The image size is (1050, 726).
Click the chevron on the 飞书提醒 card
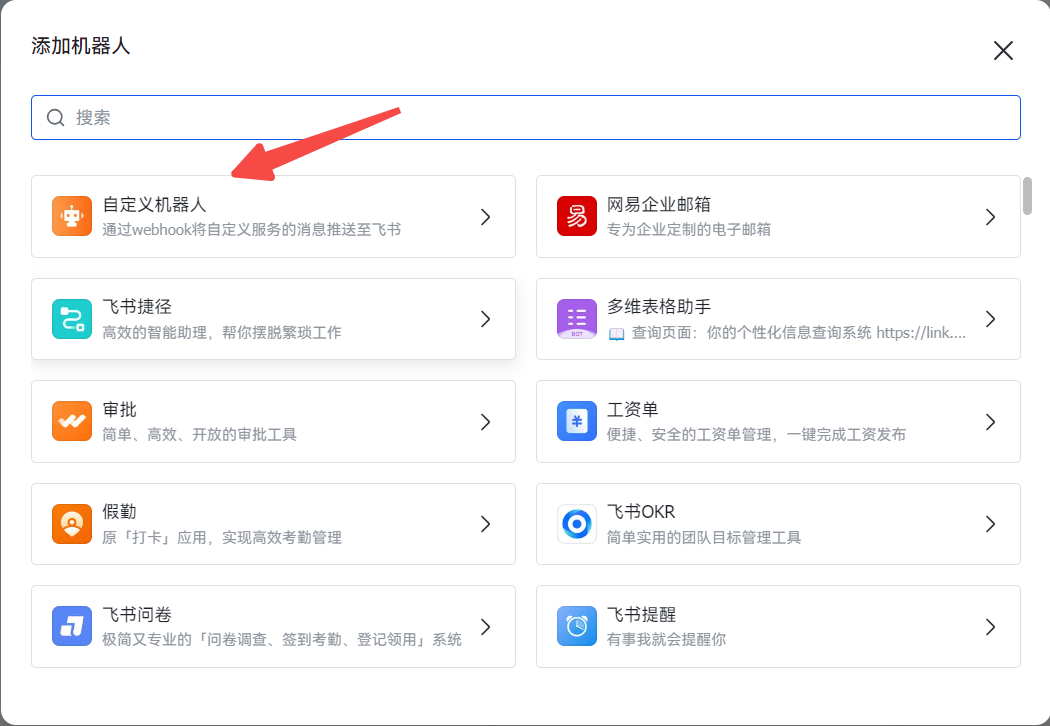tap(990, 627)
